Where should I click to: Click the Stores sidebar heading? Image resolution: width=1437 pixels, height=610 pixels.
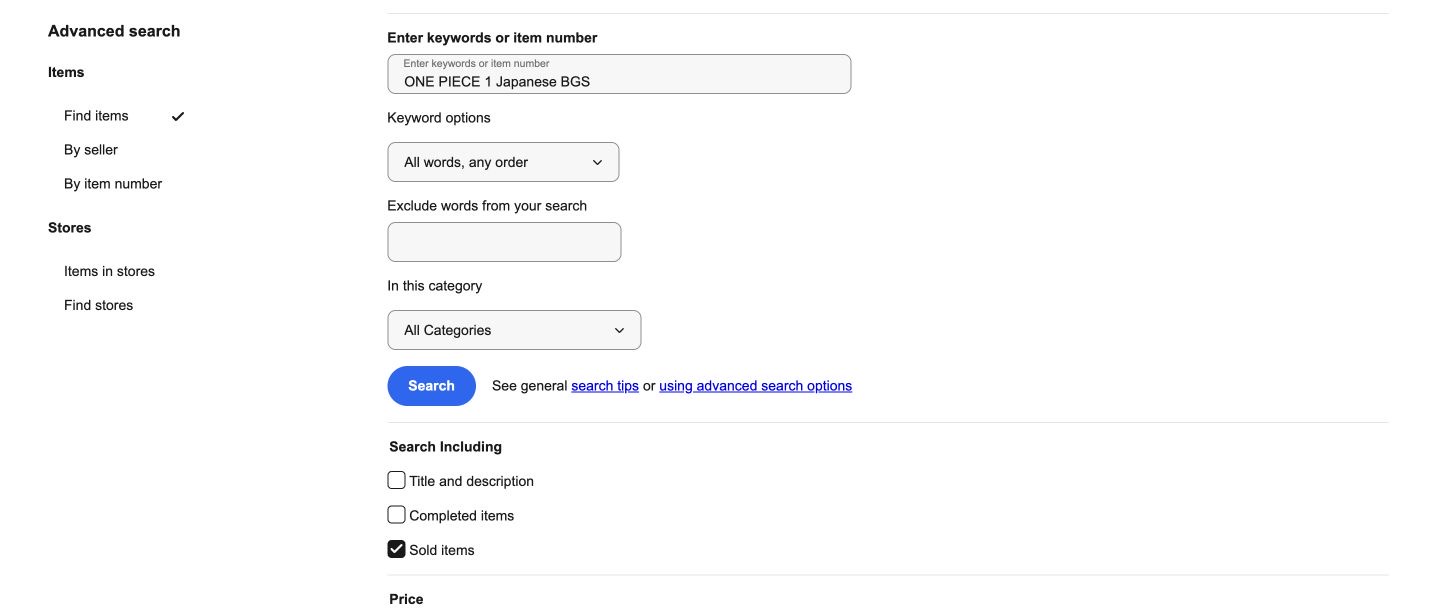coord(69,228)
